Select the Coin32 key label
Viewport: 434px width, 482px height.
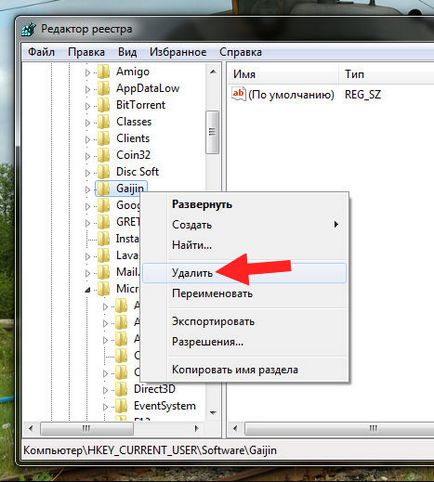click(133, 155)
